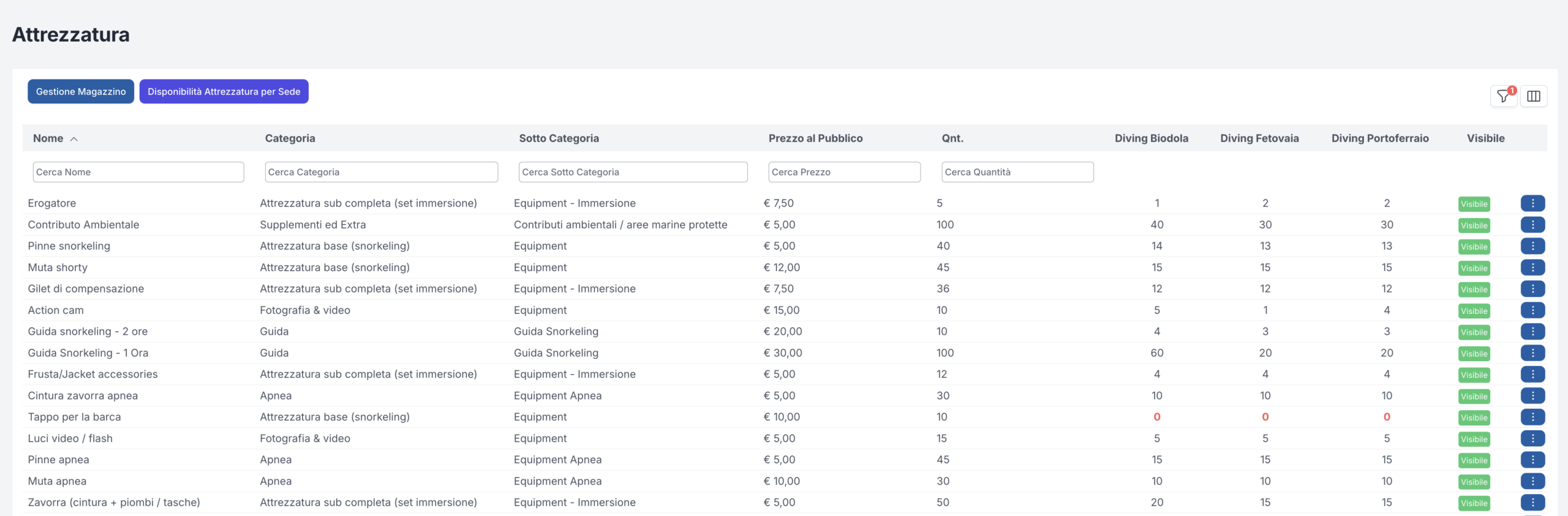Toggle sort arrow on Nome column

pos(74,139)
